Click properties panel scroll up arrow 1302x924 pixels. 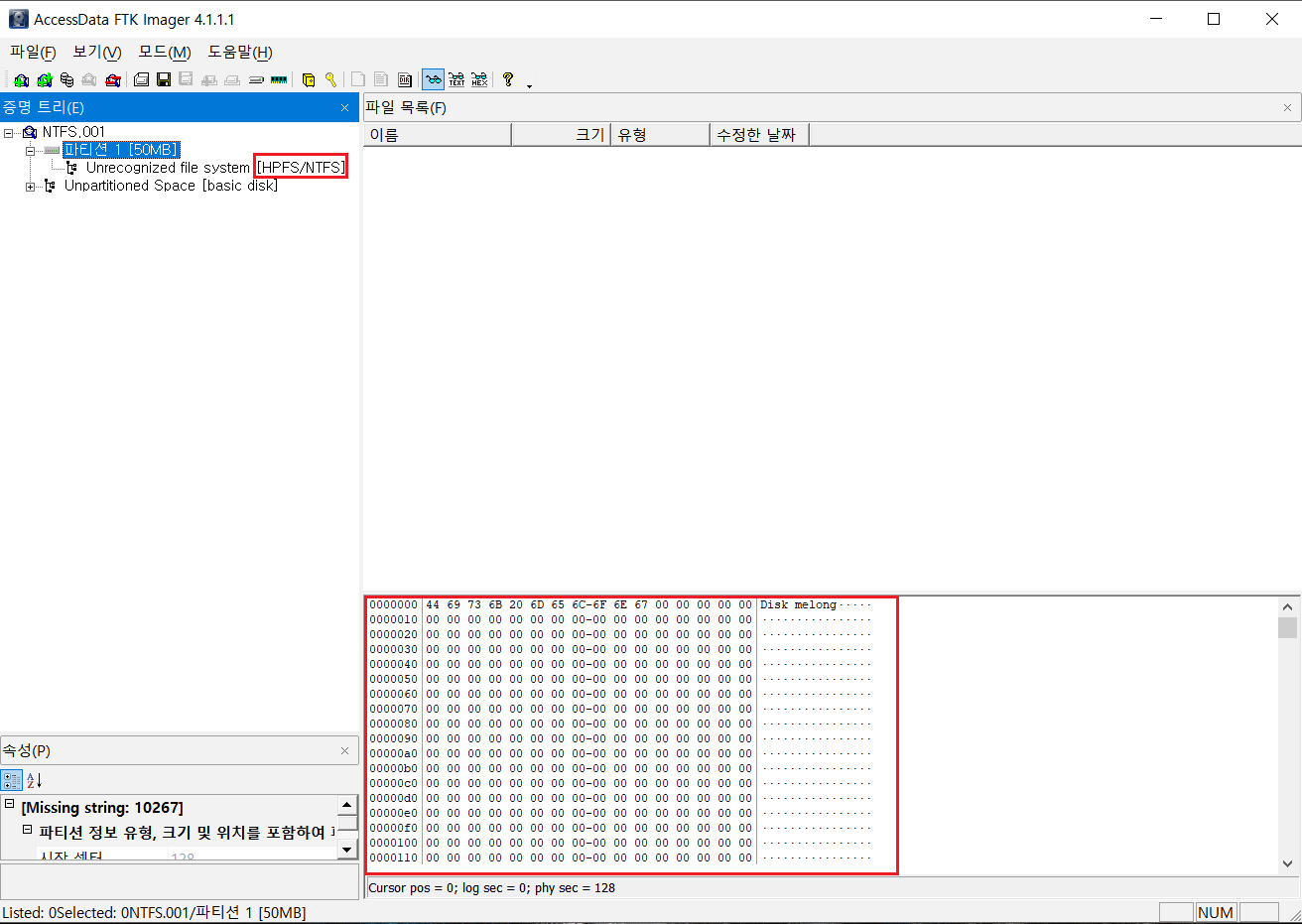pos(347,806)
